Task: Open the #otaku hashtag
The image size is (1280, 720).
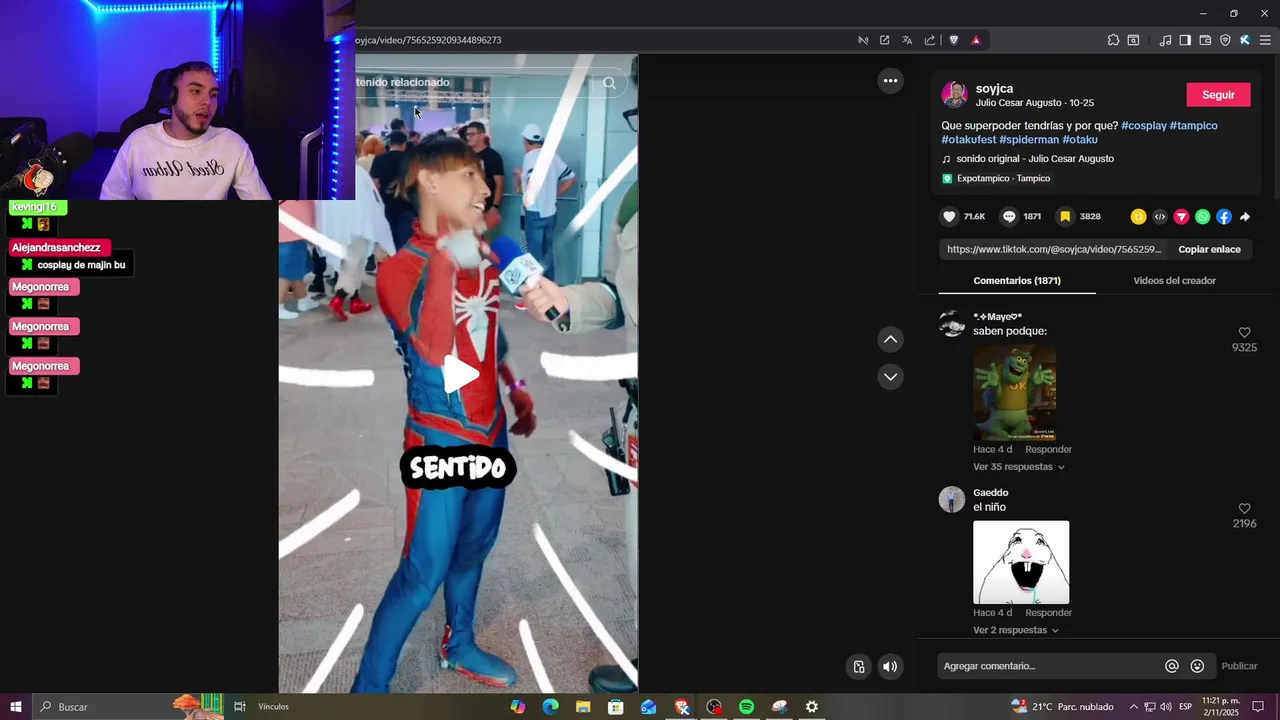Action: [1080, 140]
